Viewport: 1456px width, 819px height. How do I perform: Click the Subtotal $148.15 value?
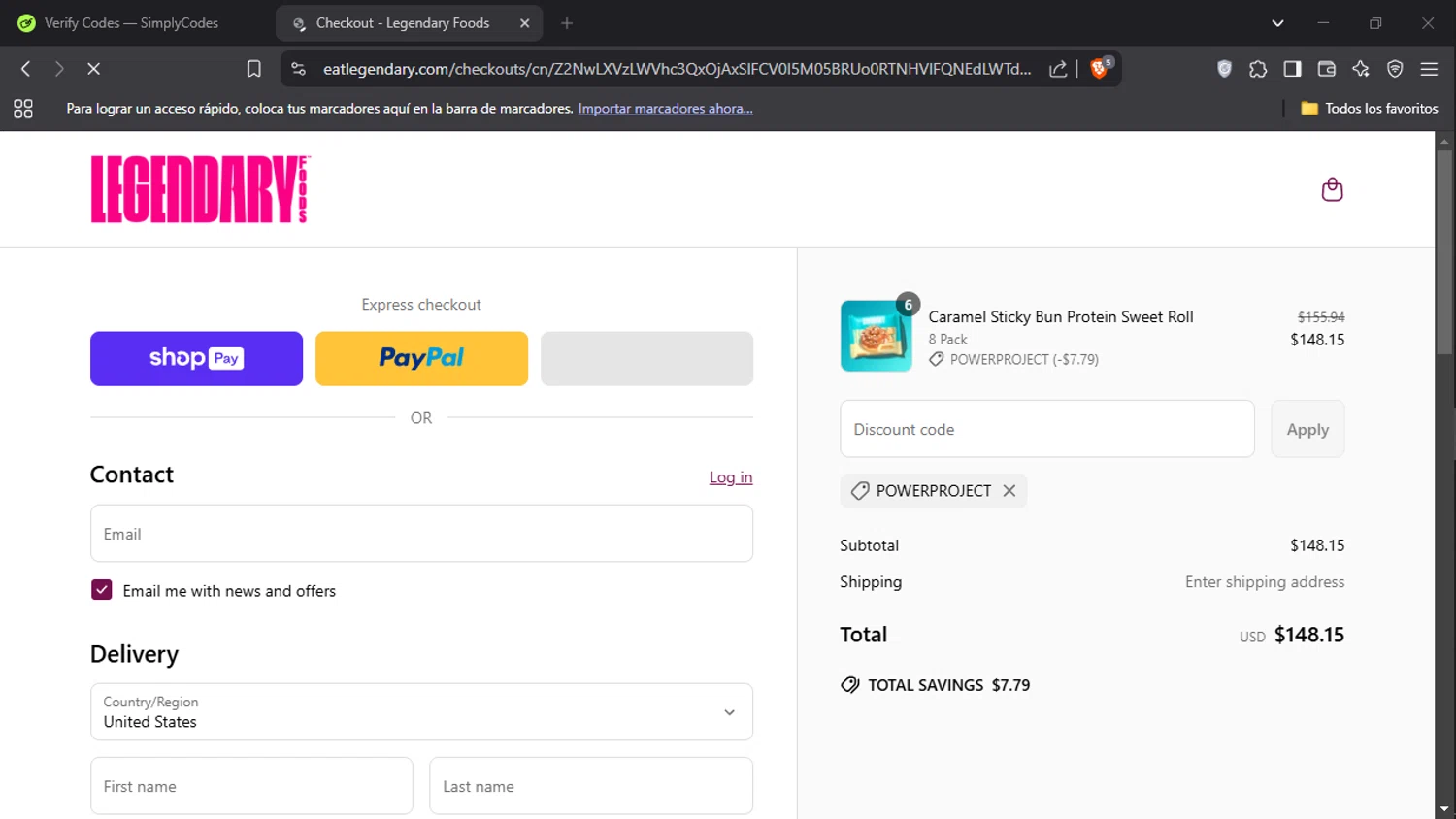[x=1317, y=545]
